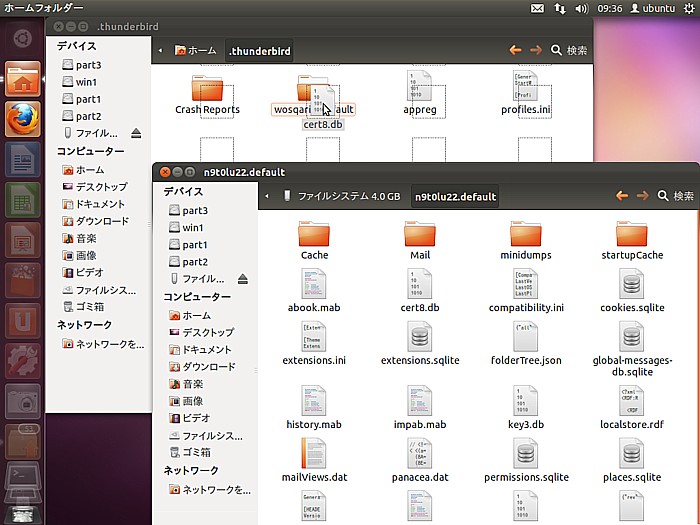Select ホーム in n9t0lu22.default sidebar
The height and width of the screenshot is (525, 700).
pos(190,315)
